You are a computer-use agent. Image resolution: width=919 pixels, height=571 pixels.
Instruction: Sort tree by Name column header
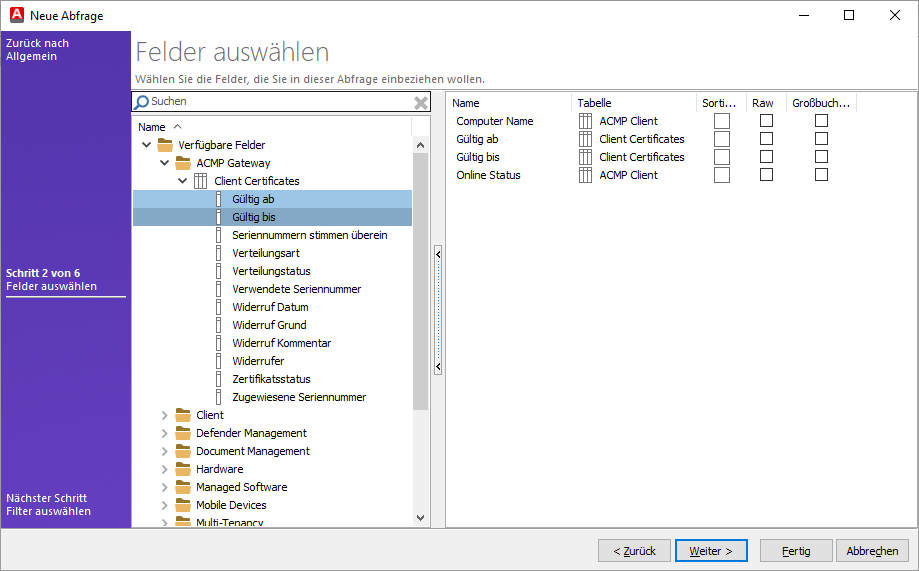point(273,127)
